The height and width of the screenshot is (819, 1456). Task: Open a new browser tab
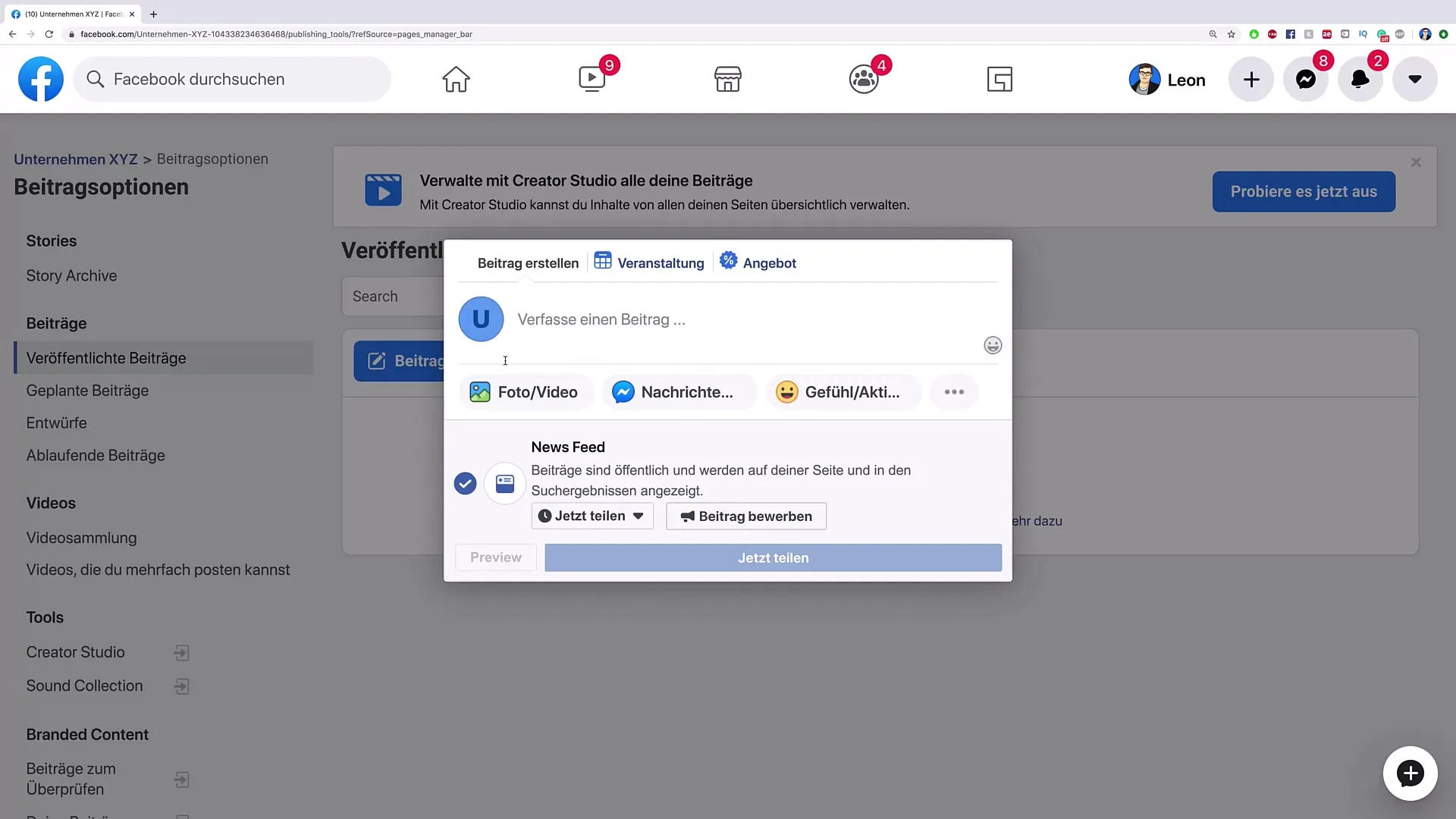tap(153, 14)
